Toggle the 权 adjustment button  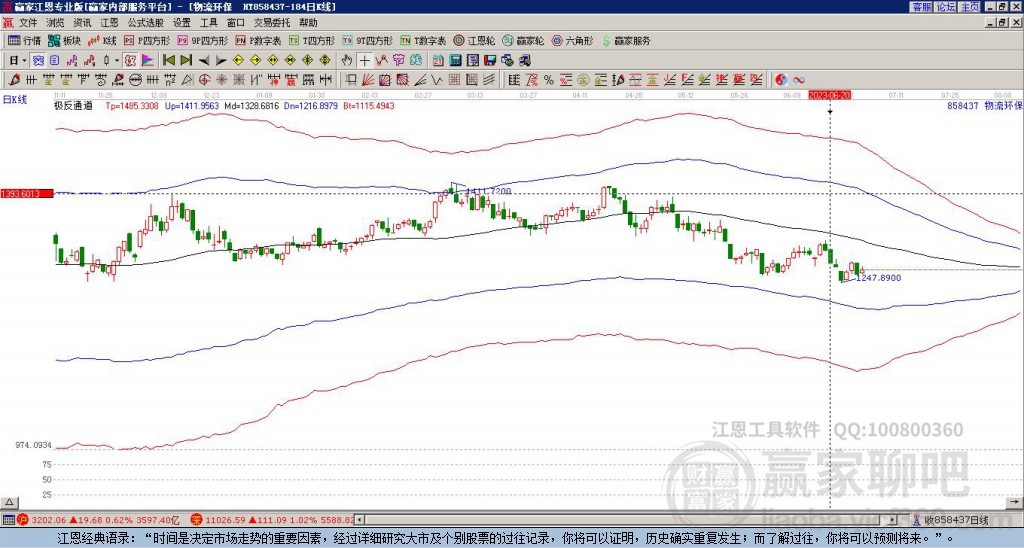pos(129,61)
